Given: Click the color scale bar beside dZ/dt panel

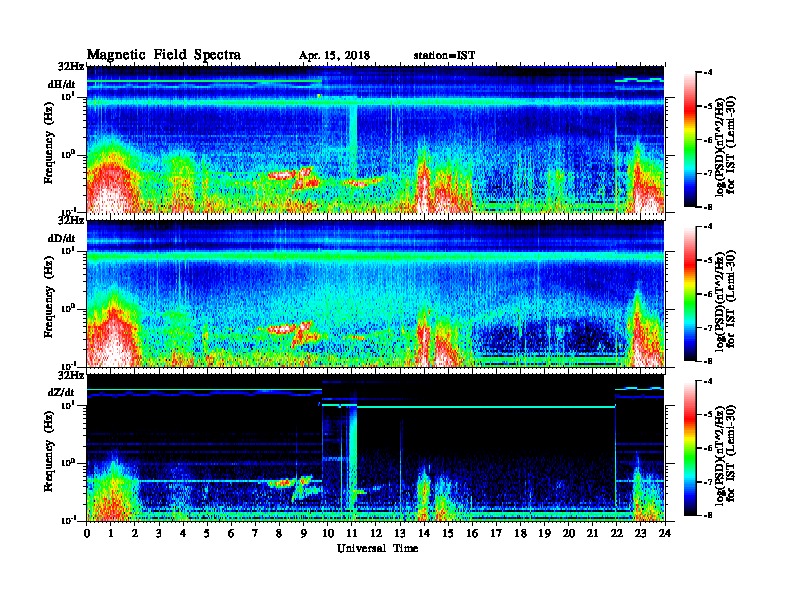Looking at the screenshot, I should (689, 448).
